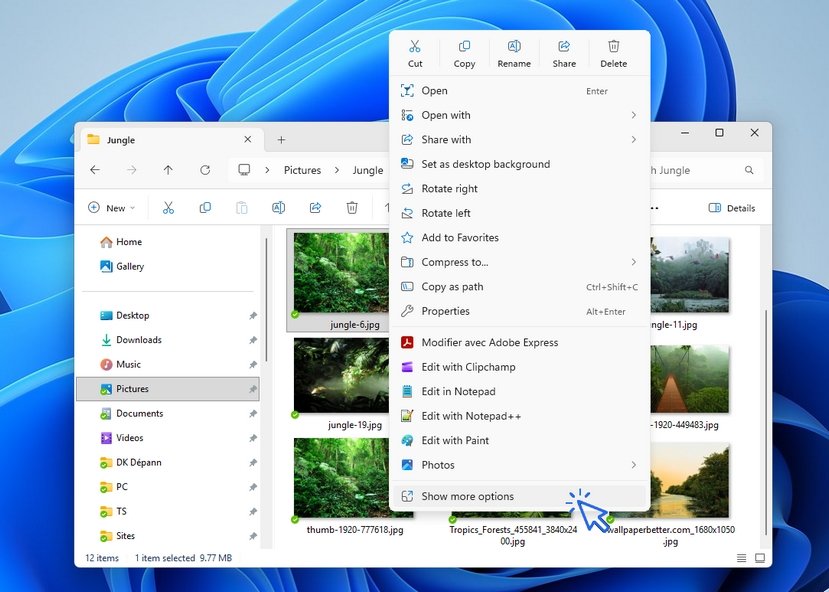Screen dimensions: 829x592
Task: Click the Rename icon in context menu
Action: 514,53
